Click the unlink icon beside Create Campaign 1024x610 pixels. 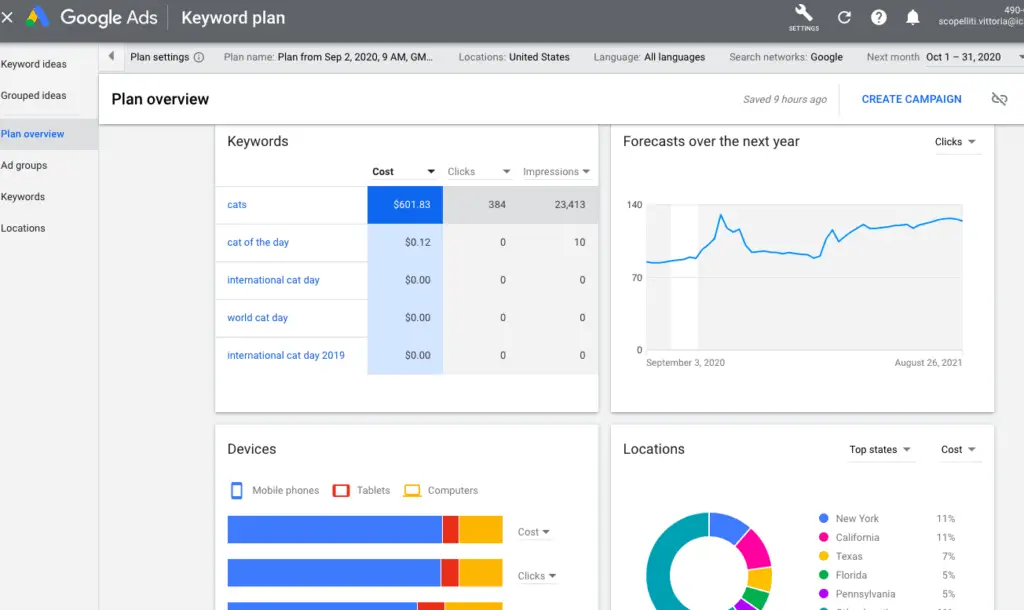[x=999, y=99]
